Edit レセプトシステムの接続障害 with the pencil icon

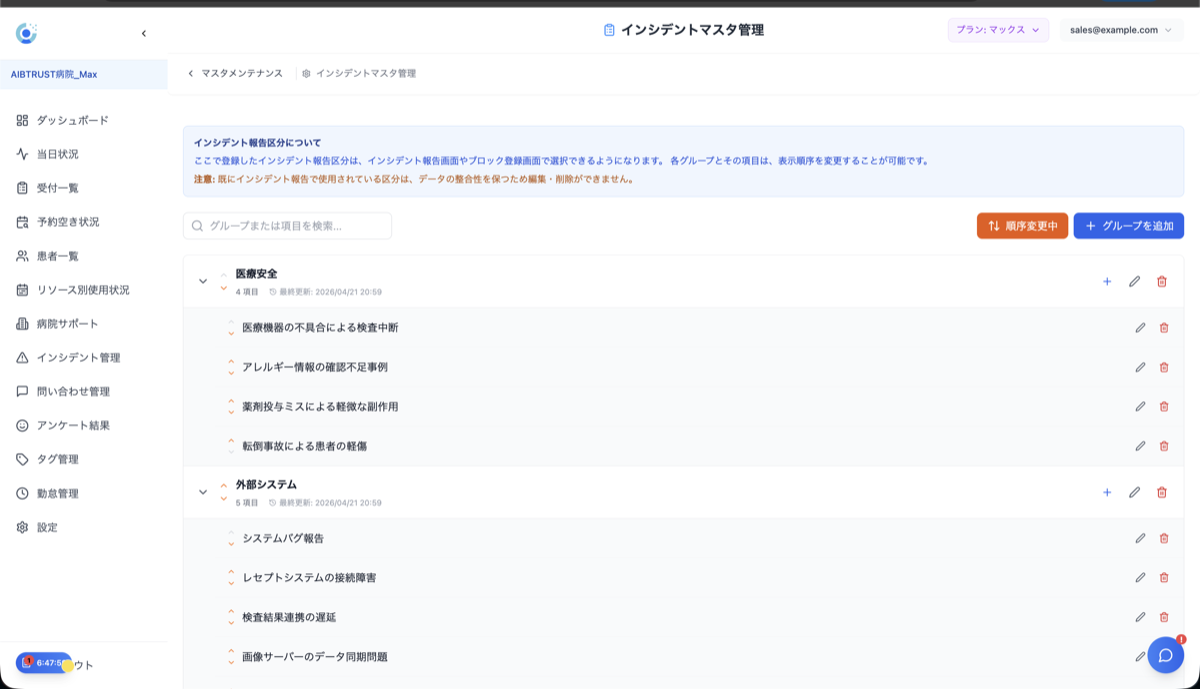(x=1140, y=577)
